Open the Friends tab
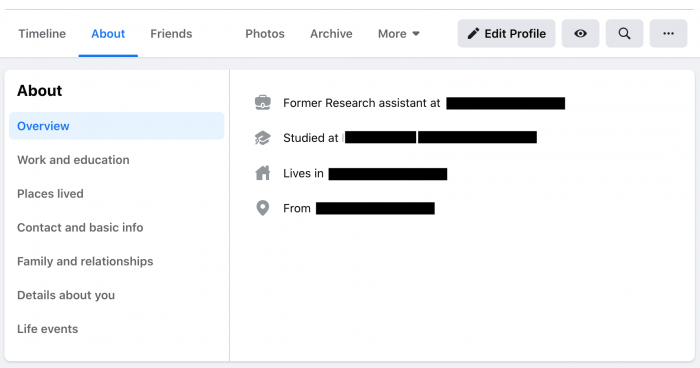 click(171, 33)
